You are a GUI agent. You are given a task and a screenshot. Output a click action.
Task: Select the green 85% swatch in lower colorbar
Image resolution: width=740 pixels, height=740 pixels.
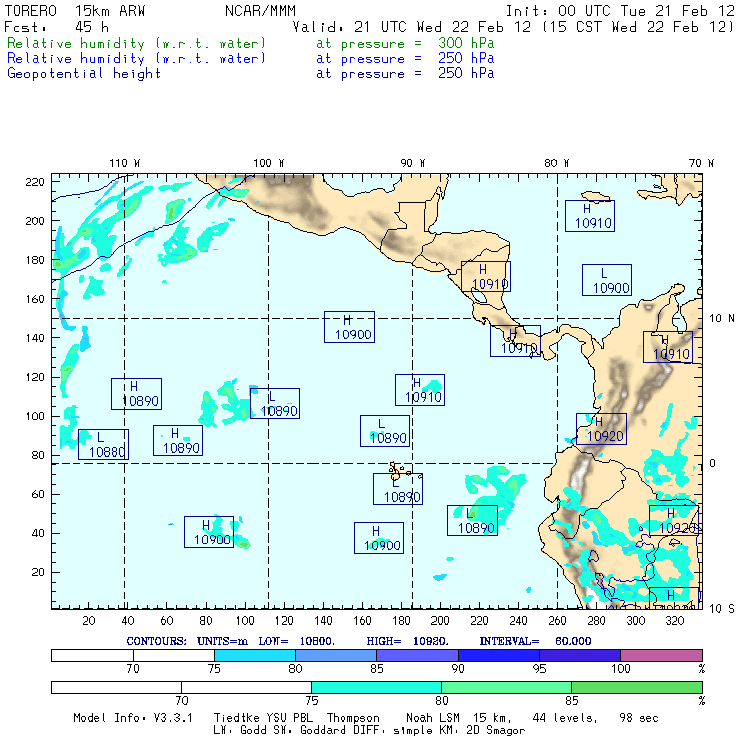tap(636, 688)
